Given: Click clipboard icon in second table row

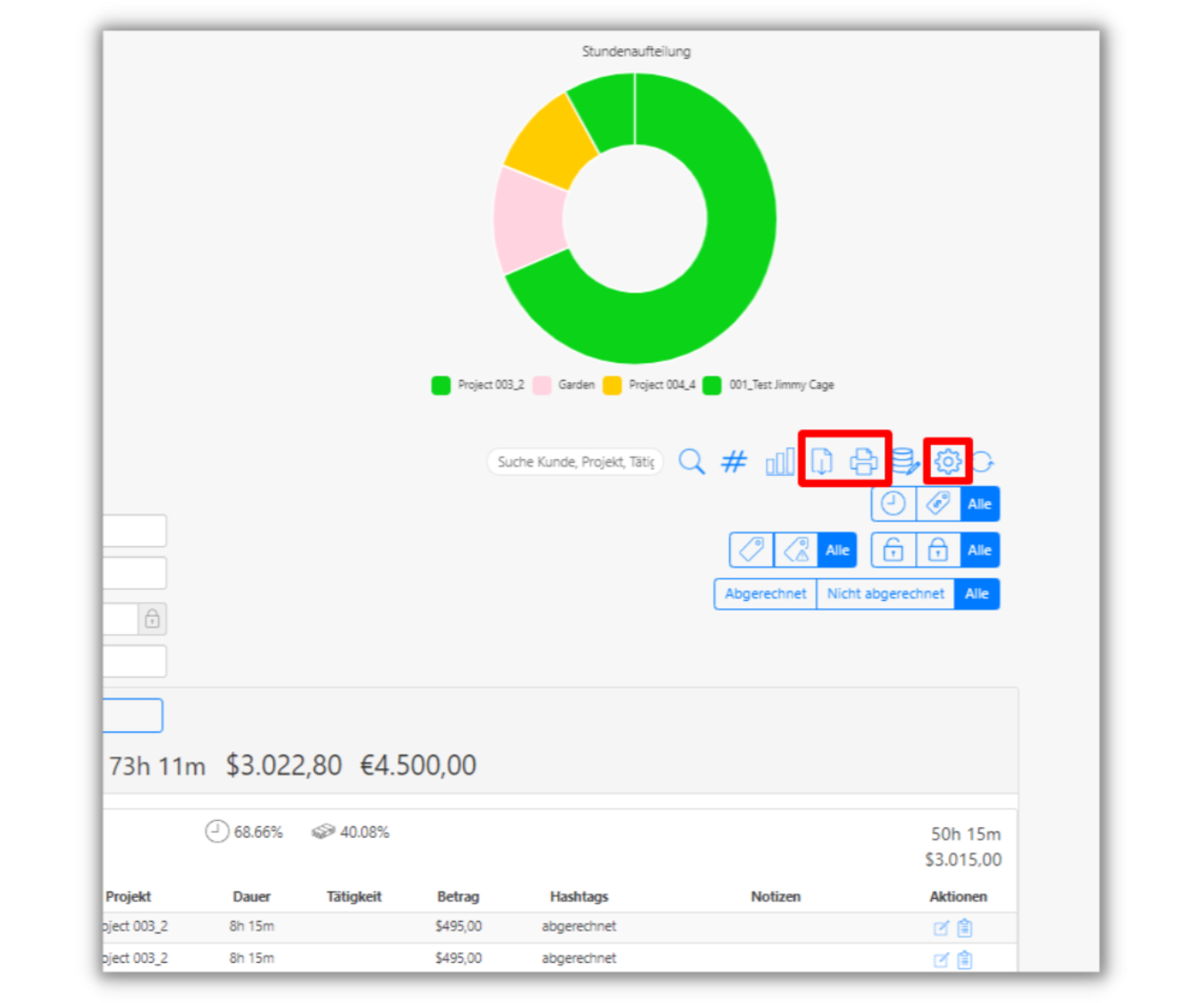Looking at the screenshot, I should click(x=965, y=960).
